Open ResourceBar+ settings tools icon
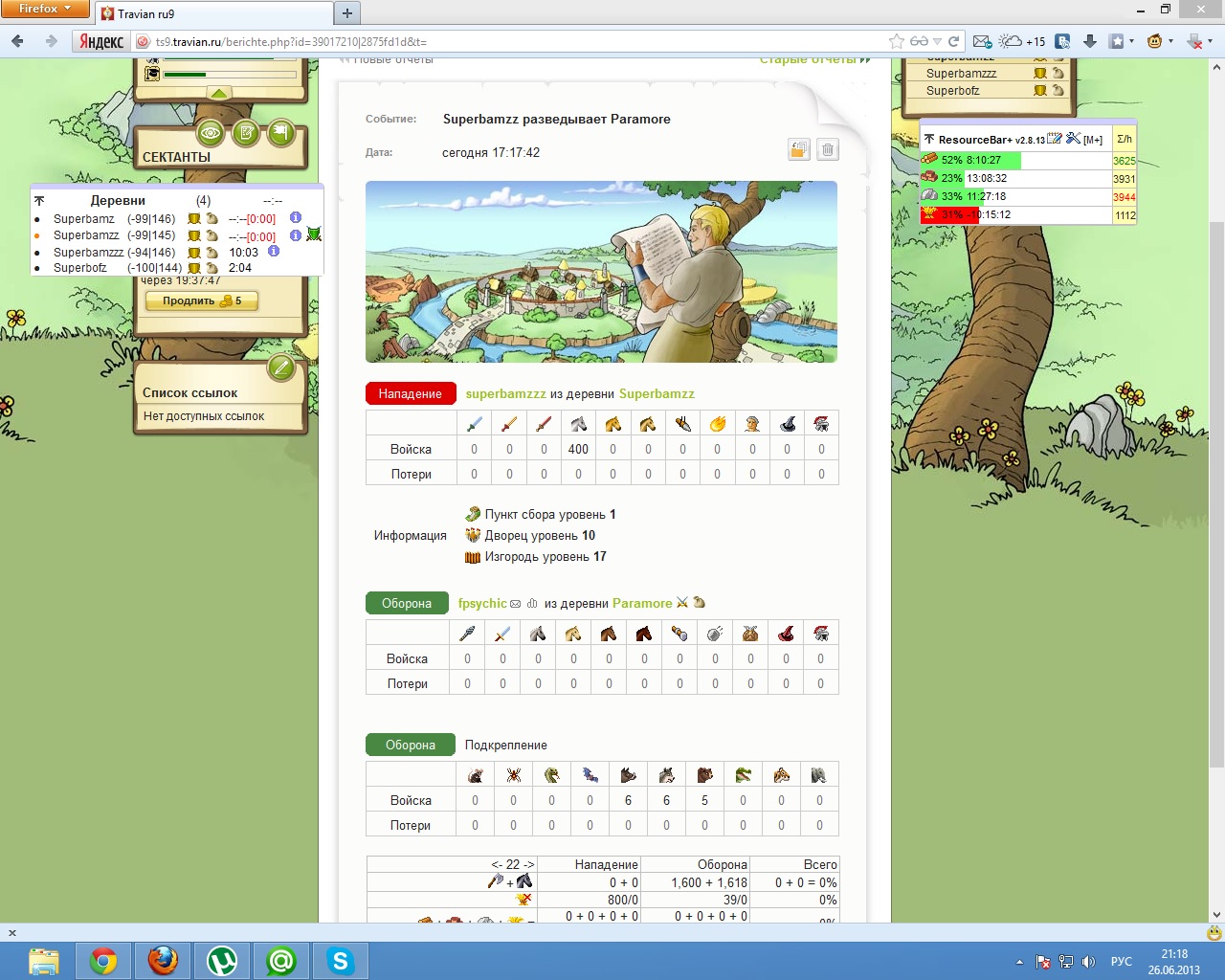 [1073, 139]
